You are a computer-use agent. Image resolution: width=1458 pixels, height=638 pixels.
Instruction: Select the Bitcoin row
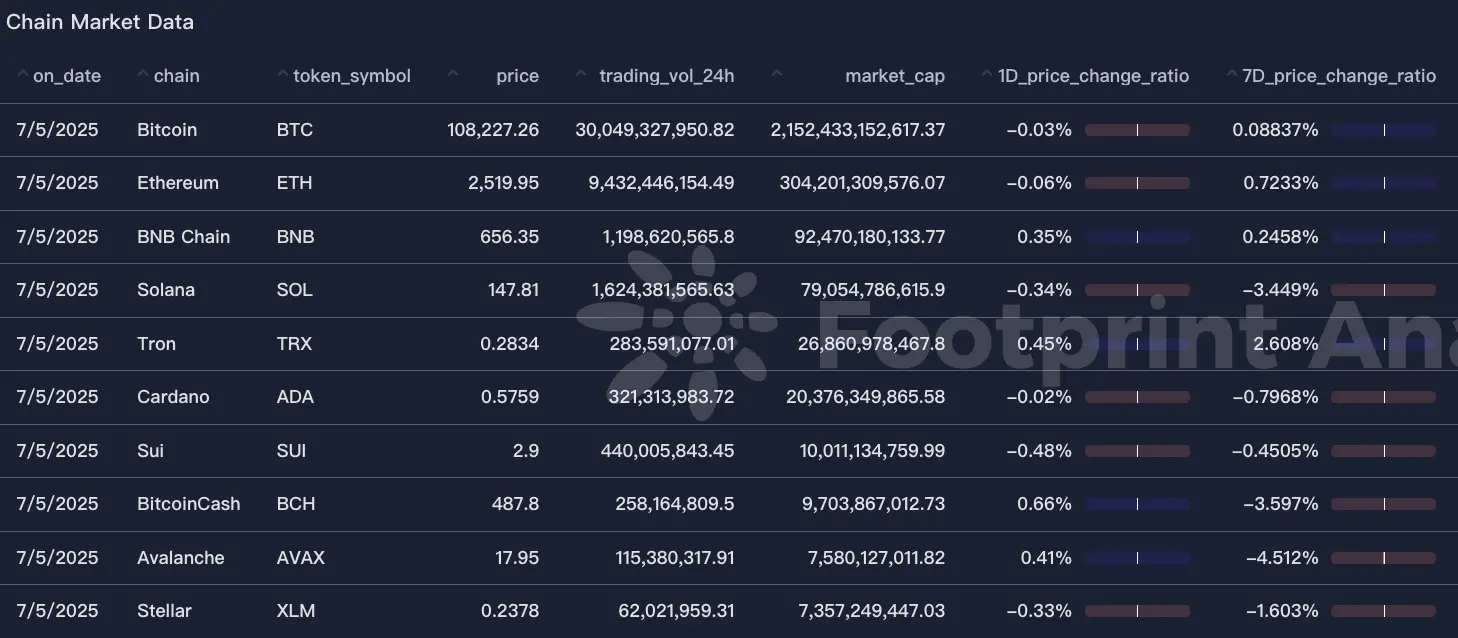(x=400, y=129)
